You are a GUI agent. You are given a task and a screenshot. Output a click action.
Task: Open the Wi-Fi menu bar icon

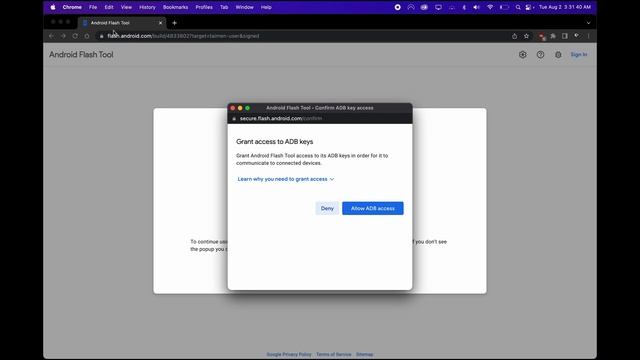[490, 7]
